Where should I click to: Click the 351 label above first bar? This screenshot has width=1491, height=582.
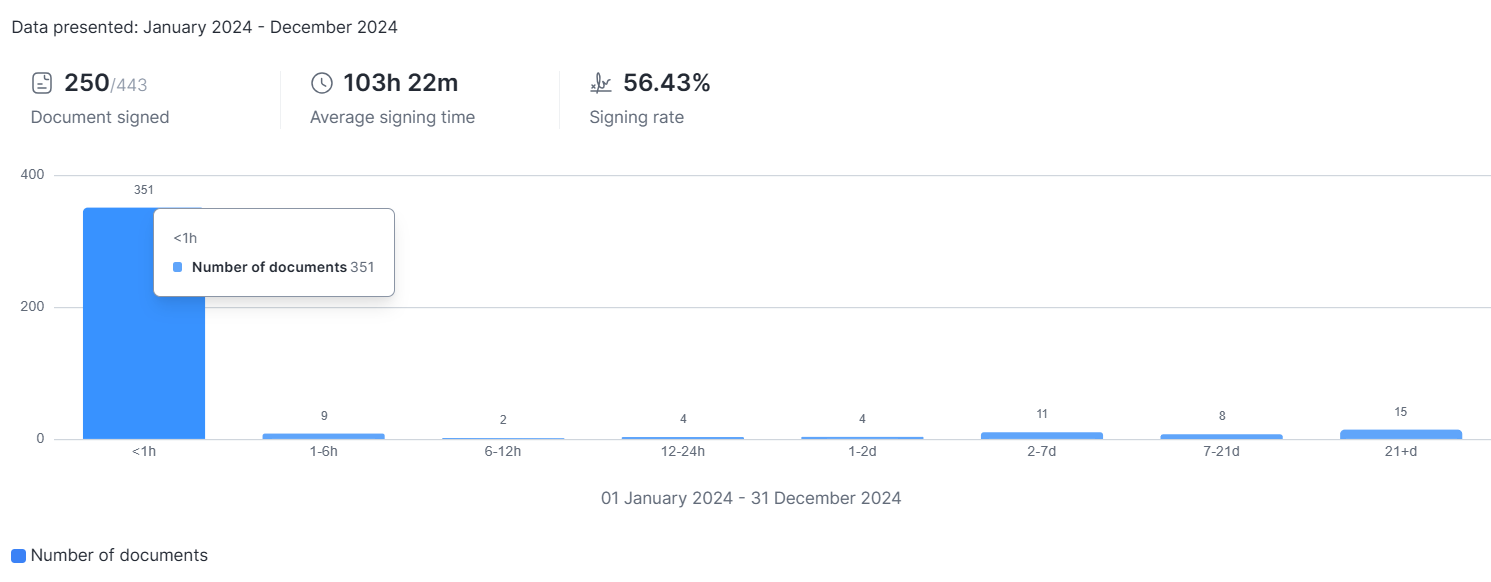coord(143,190)
